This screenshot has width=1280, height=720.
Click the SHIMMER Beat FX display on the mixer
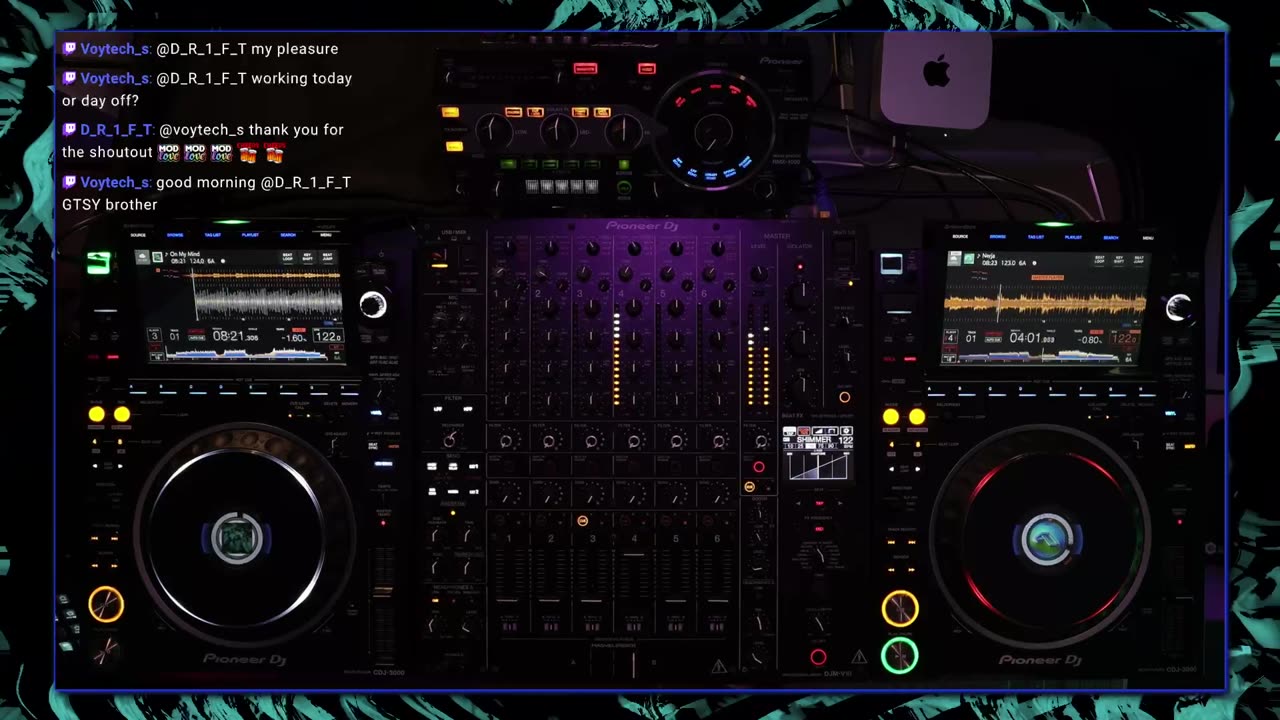pyautogui.click(x=818, y=453)
